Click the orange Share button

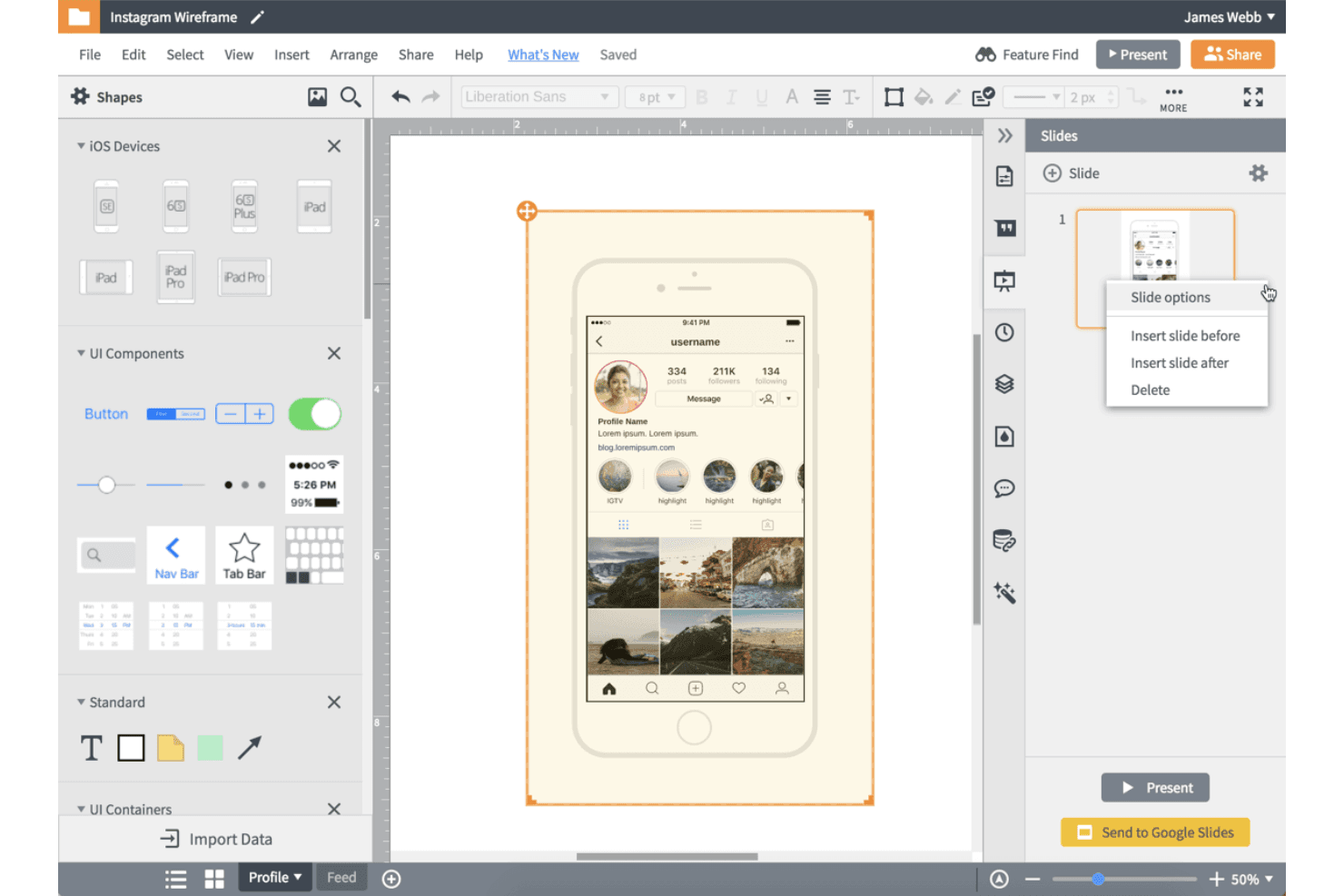(1232, 54)
